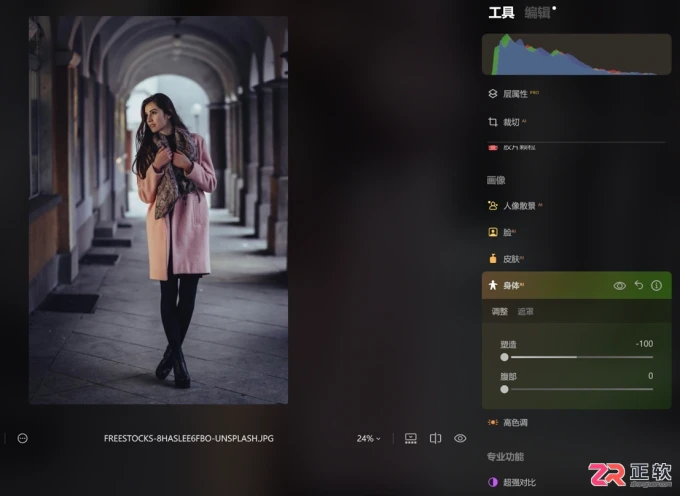Click the file name FREESTOCKS-8HASLEE6FBO-UNSPLASH.JPG
The width and height of the screenshot is (680, 496).
click(189, 438)
